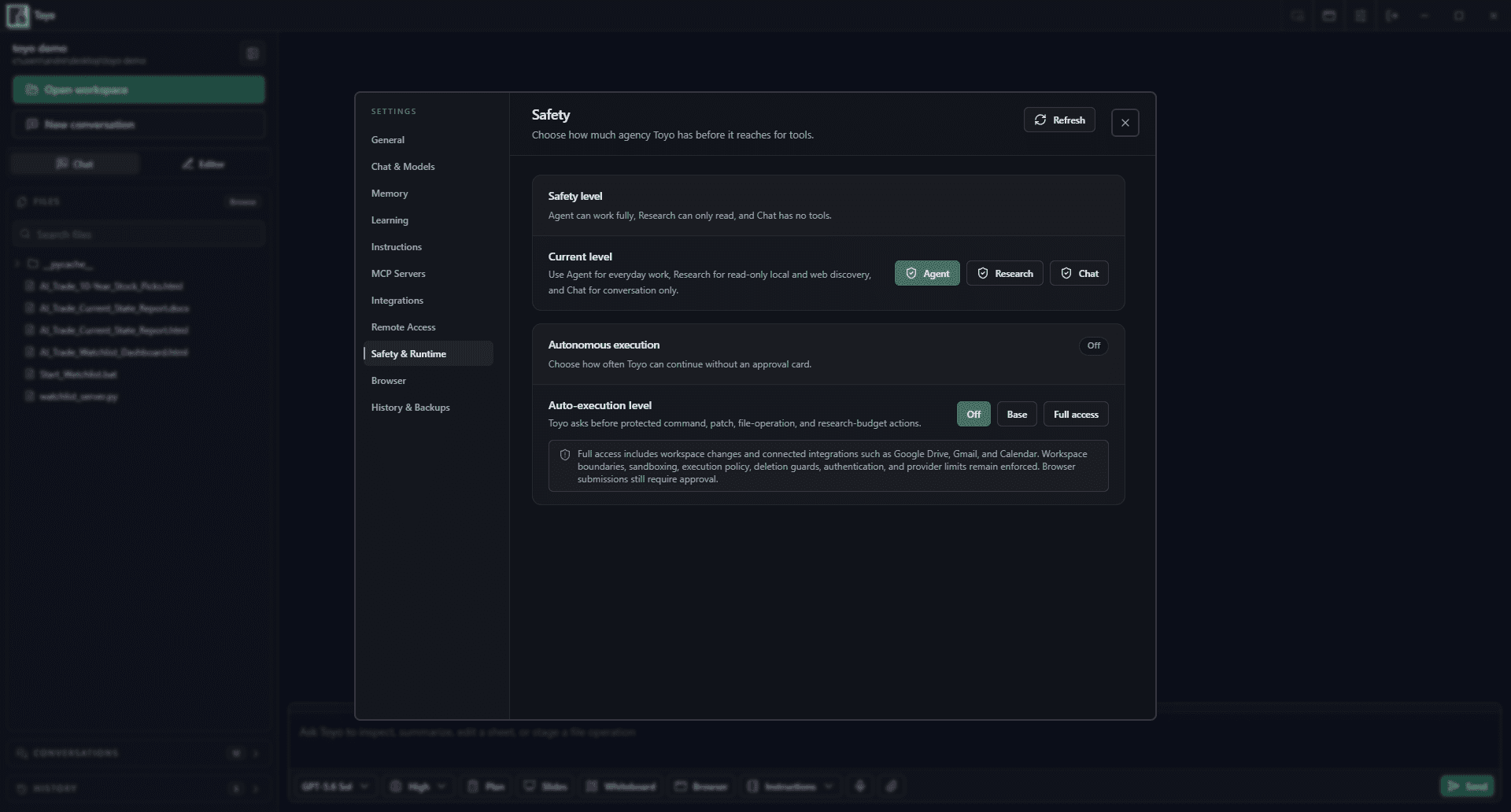Close the Settings dialog with the X
Image resolution: width=1511 pixels, height=812 pixels.
click(1125, 123)
